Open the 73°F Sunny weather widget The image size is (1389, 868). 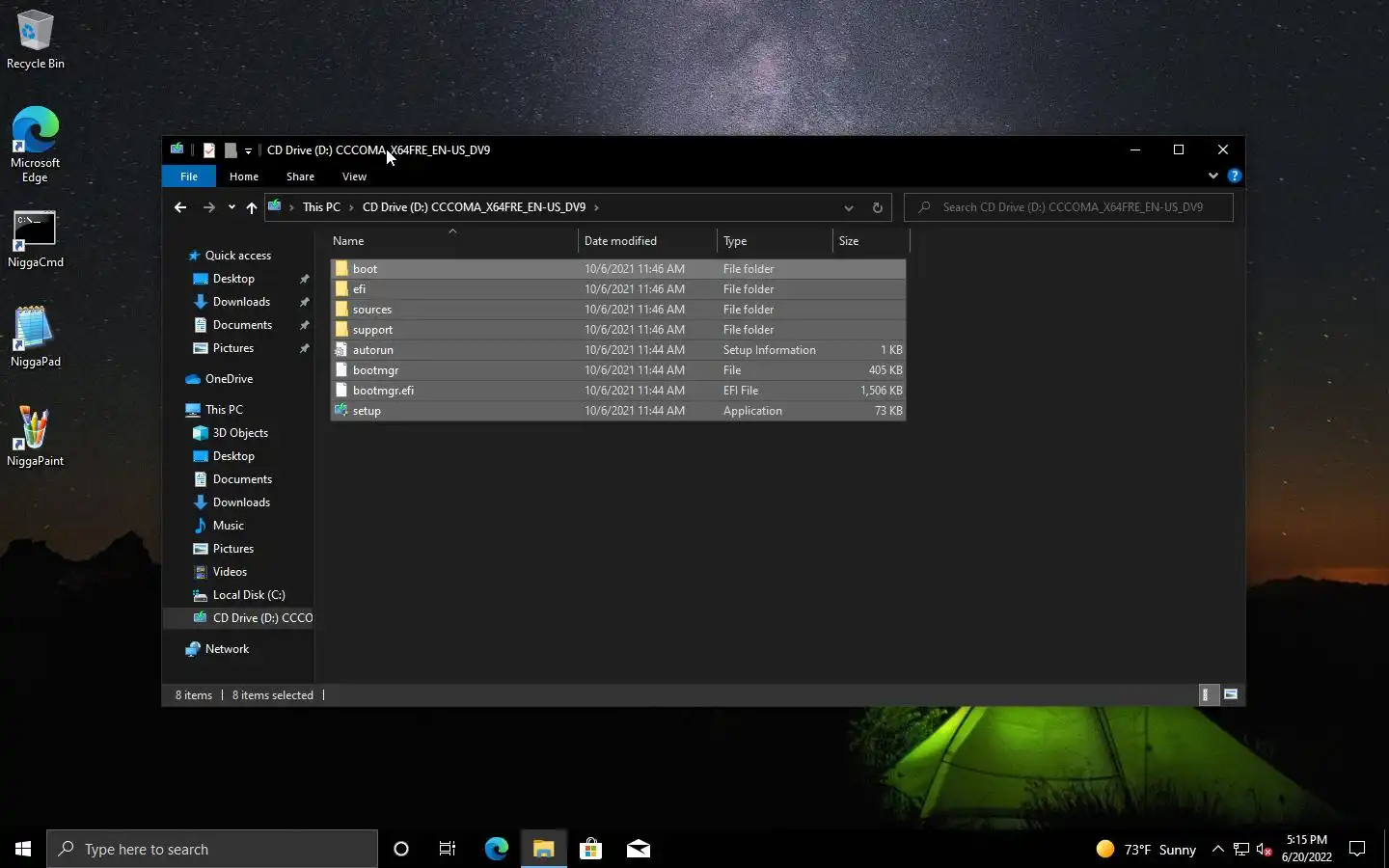pyautogui.click(x=1146, y=849)
